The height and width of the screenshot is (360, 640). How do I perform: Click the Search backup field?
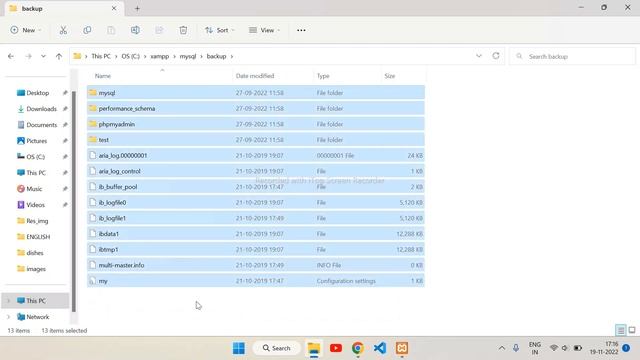point(572,56)
